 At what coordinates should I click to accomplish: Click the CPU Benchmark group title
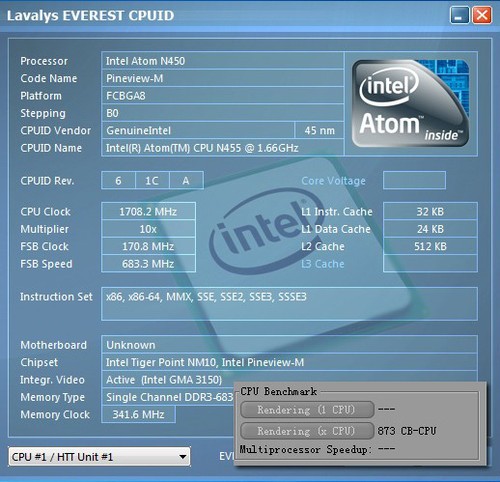[x=279, y=391]
